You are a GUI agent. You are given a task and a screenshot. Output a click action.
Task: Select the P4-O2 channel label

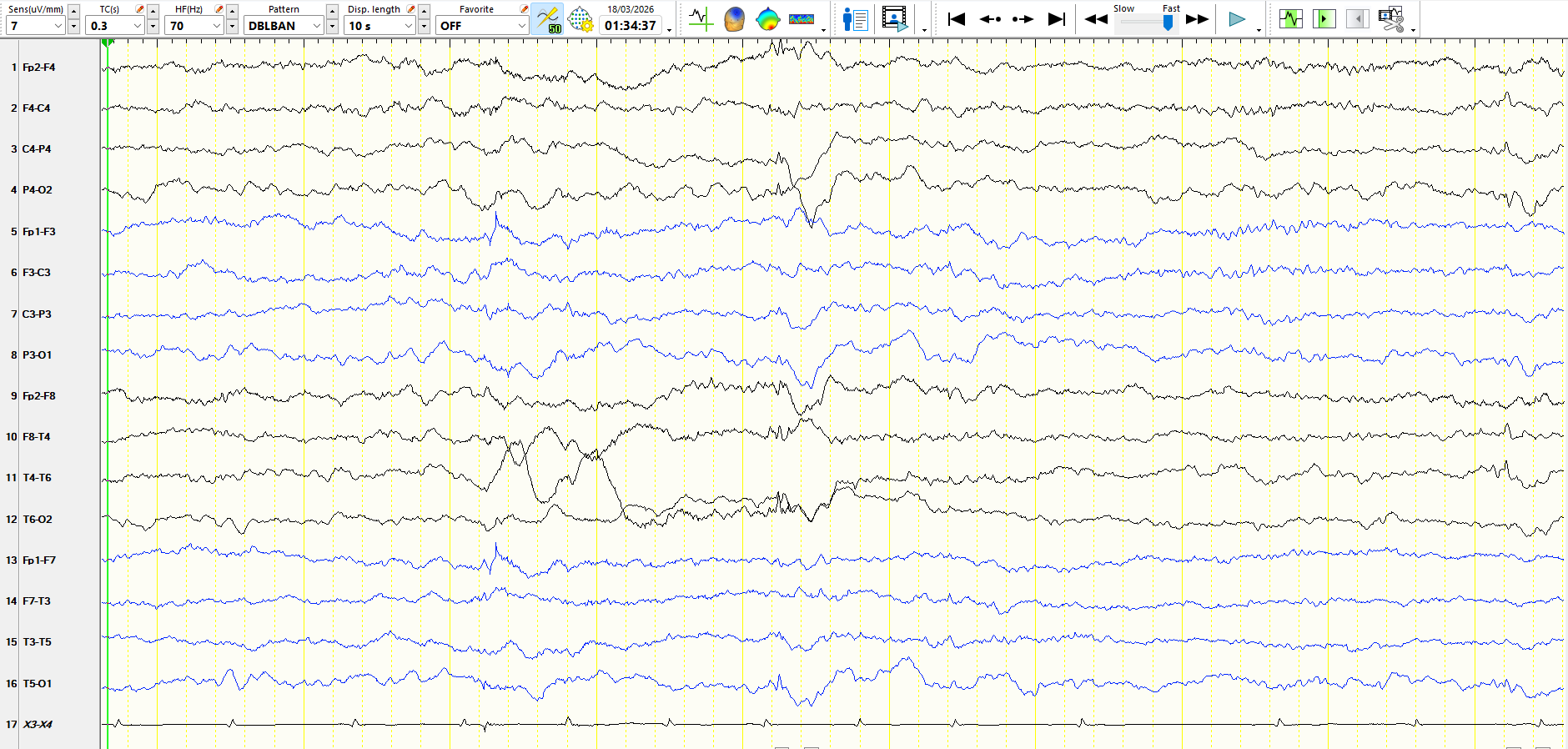point(37,190)
